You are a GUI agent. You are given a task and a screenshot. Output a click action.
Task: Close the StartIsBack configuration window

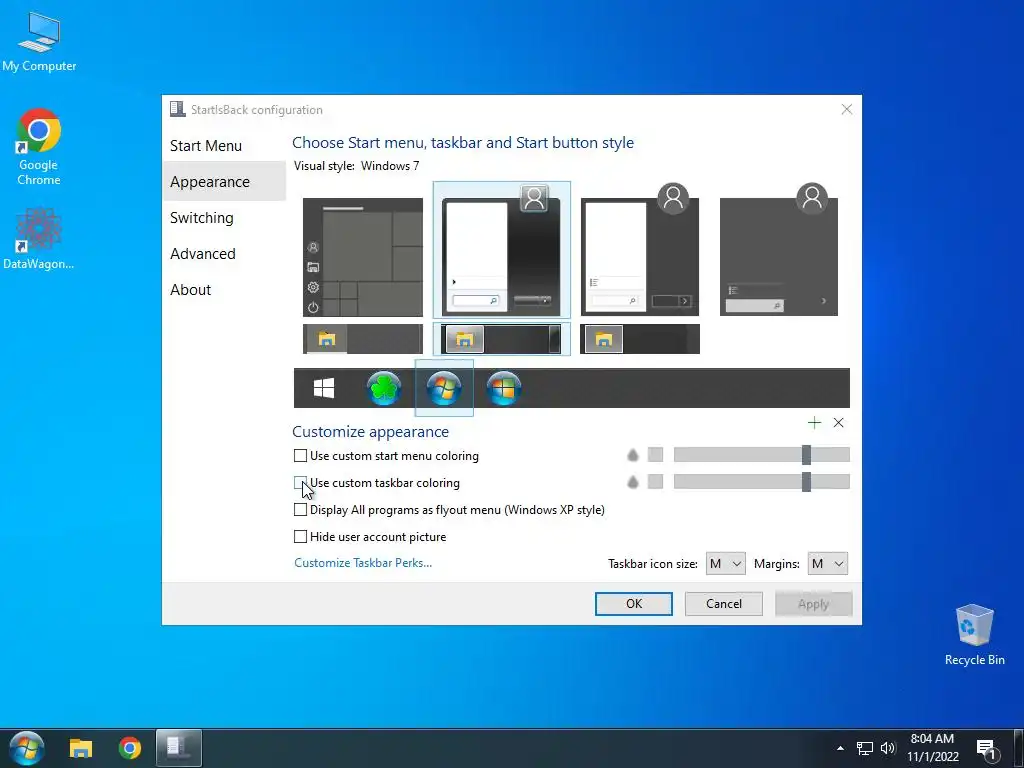pyautogui.click(x=846, y=109)
